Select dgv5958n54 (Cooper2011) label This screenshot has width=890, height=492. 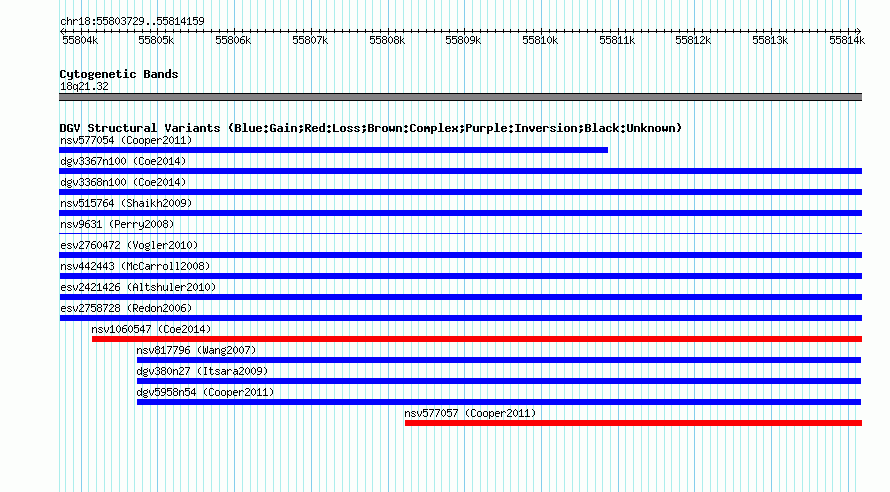[205, 392]
